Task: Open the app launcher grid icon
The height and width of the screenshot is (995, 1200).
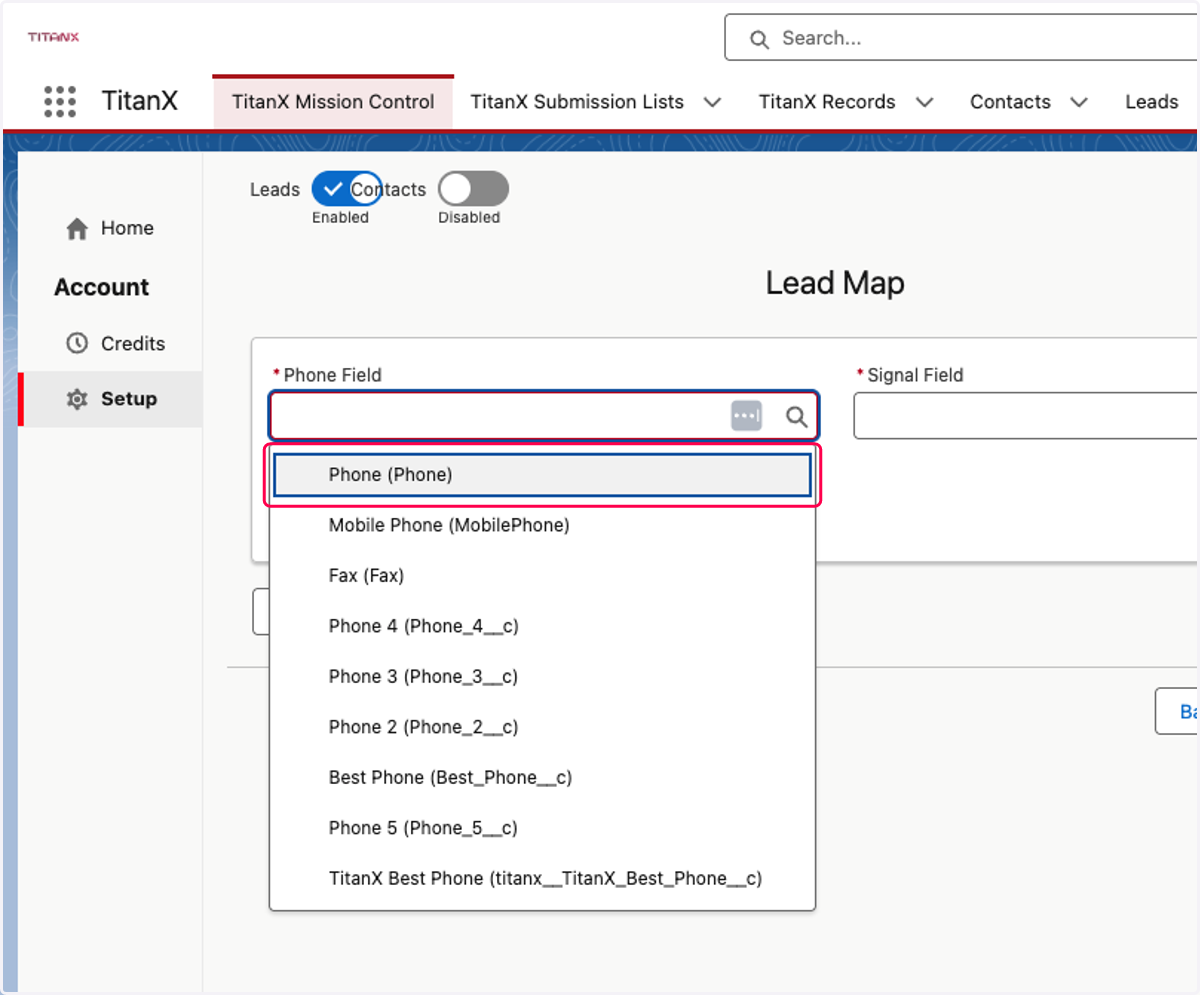Action: (60, 102)
